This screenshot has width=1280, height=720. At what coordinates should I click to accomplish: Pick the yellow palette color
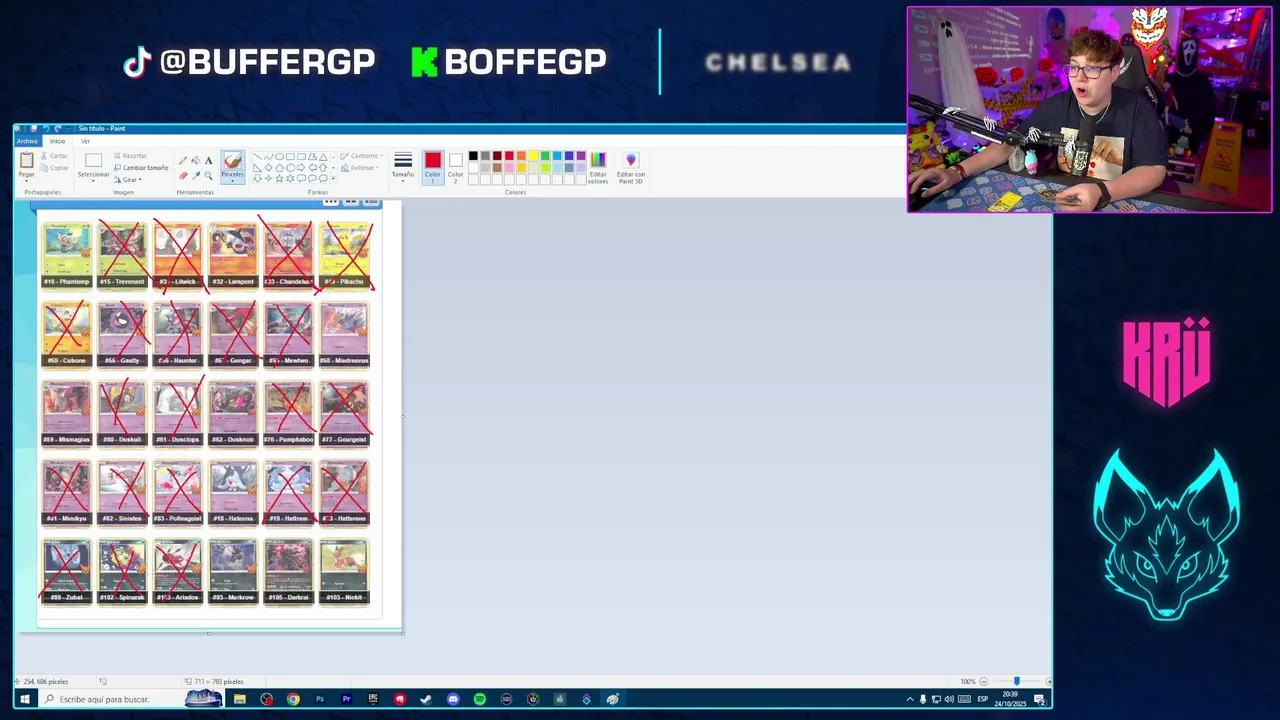533,156
